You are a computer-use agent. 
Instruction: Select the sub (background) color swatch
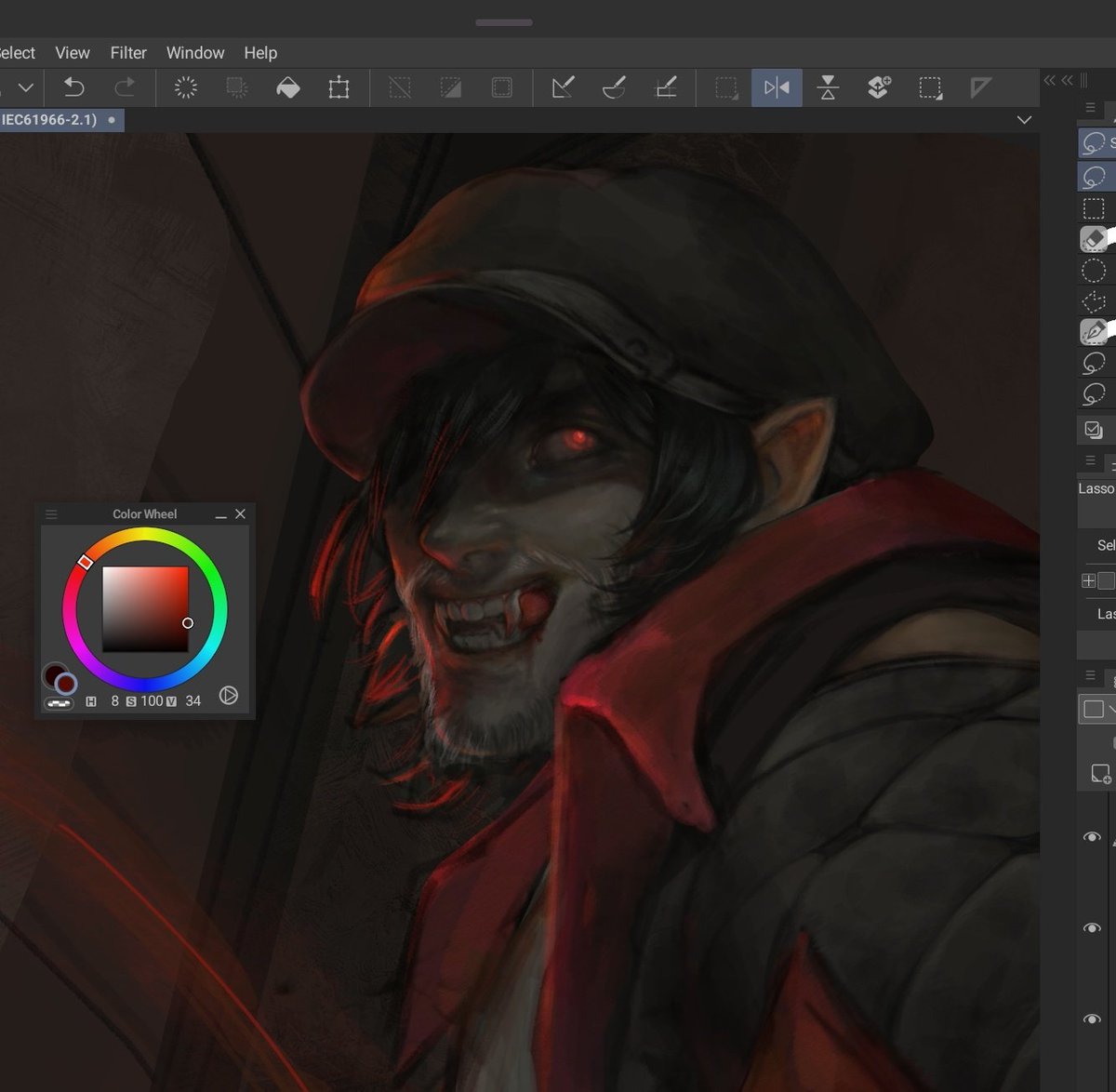tap(65, 685)
